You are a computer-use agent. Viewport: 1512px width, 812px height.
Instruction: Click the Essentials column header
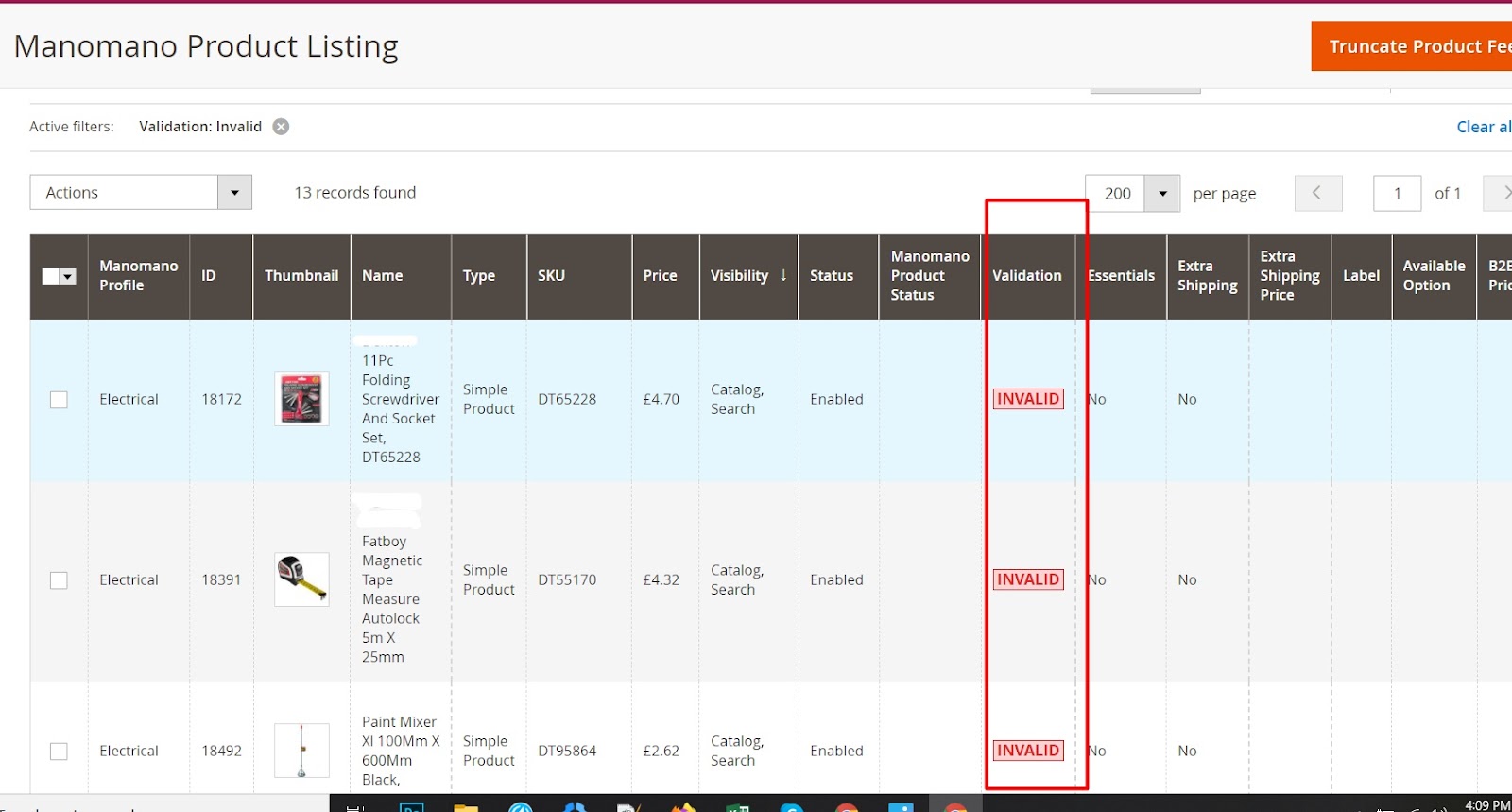(x=1121, y=276)
